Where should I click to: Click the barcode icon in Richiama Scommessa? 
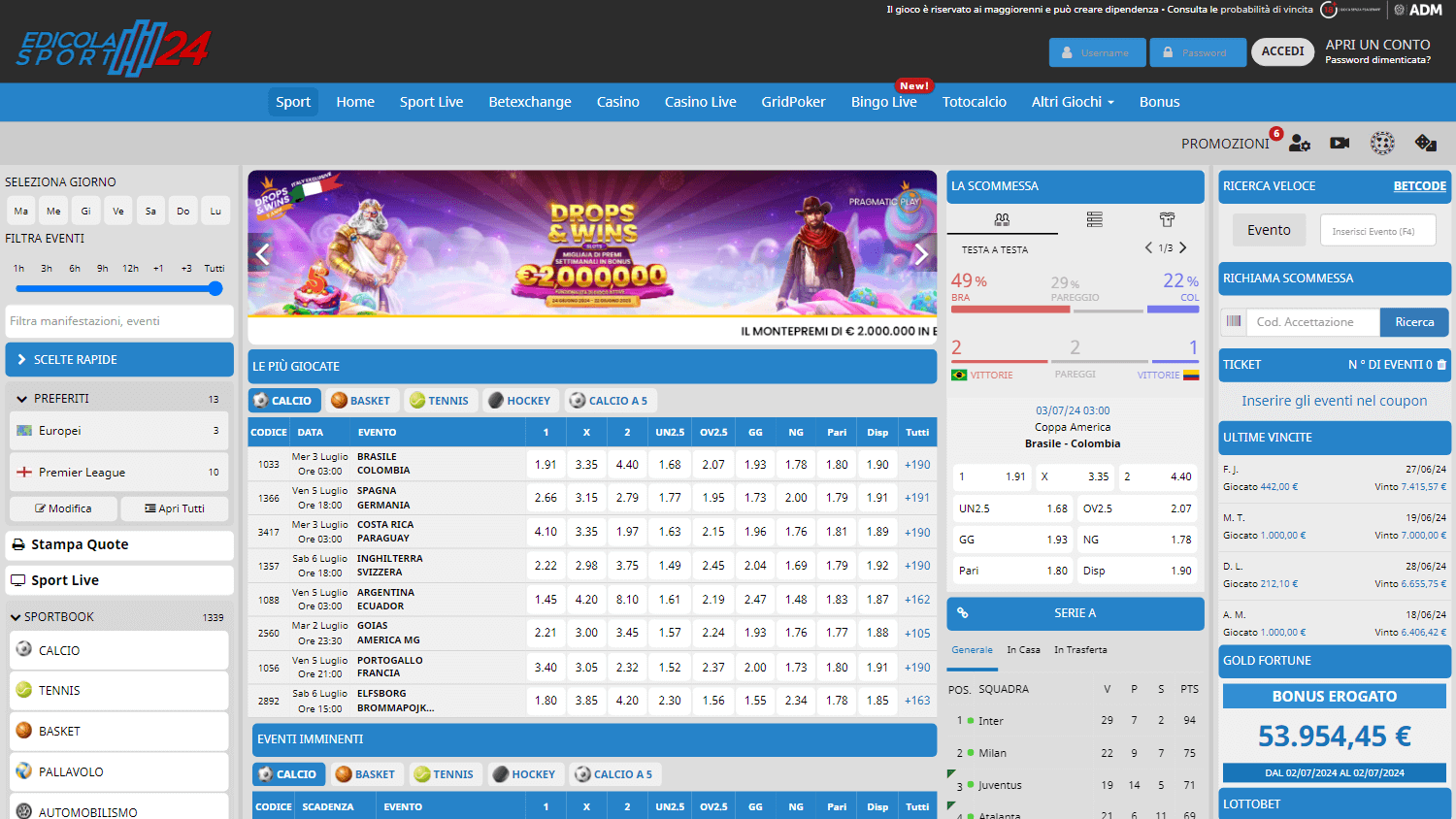[1234, 321]
